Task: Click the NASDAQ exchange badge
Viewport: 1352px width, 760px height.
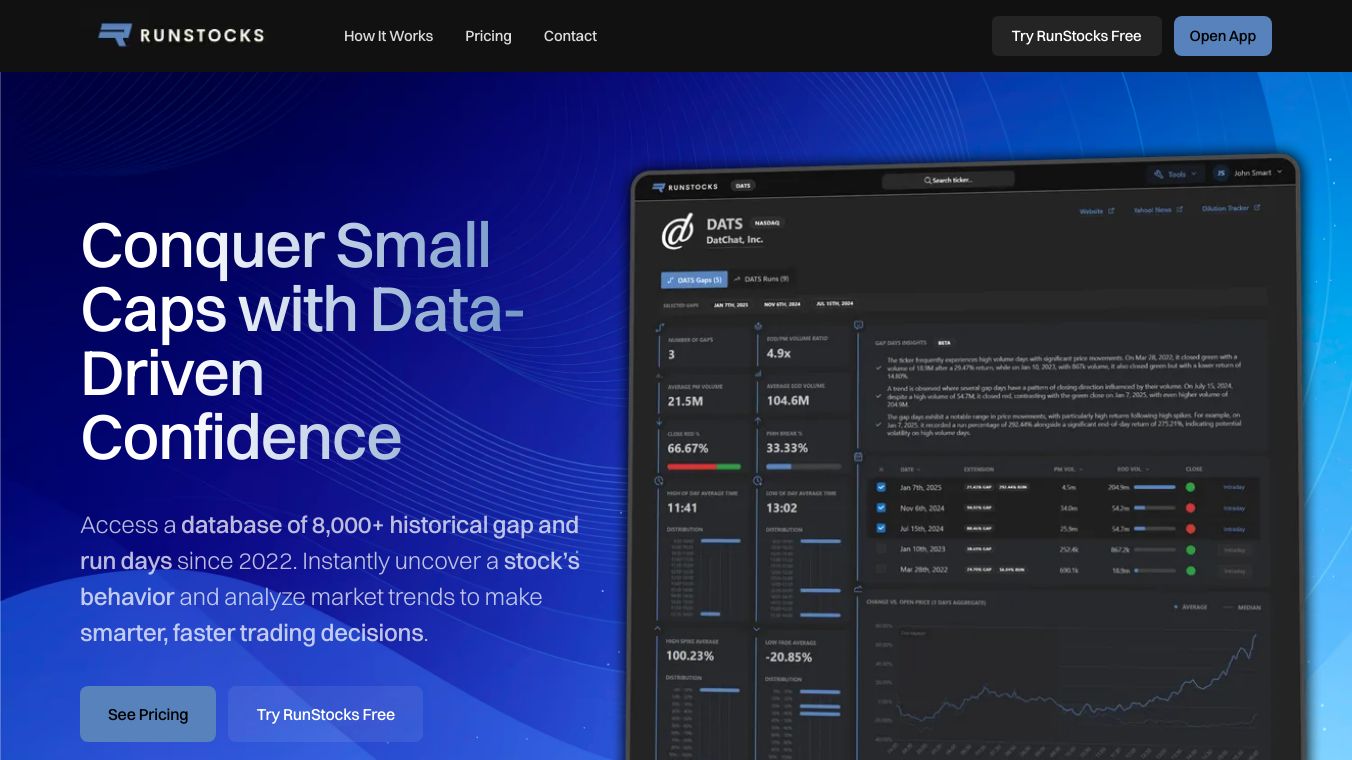Action: (767, 223)
